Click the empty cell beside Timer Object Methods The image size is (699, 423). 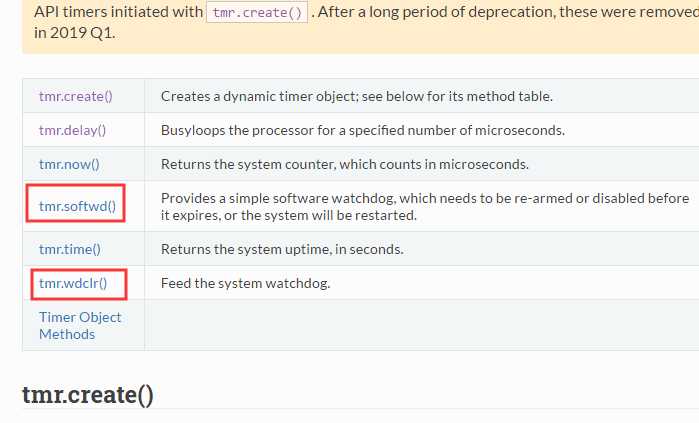point(422,325)
